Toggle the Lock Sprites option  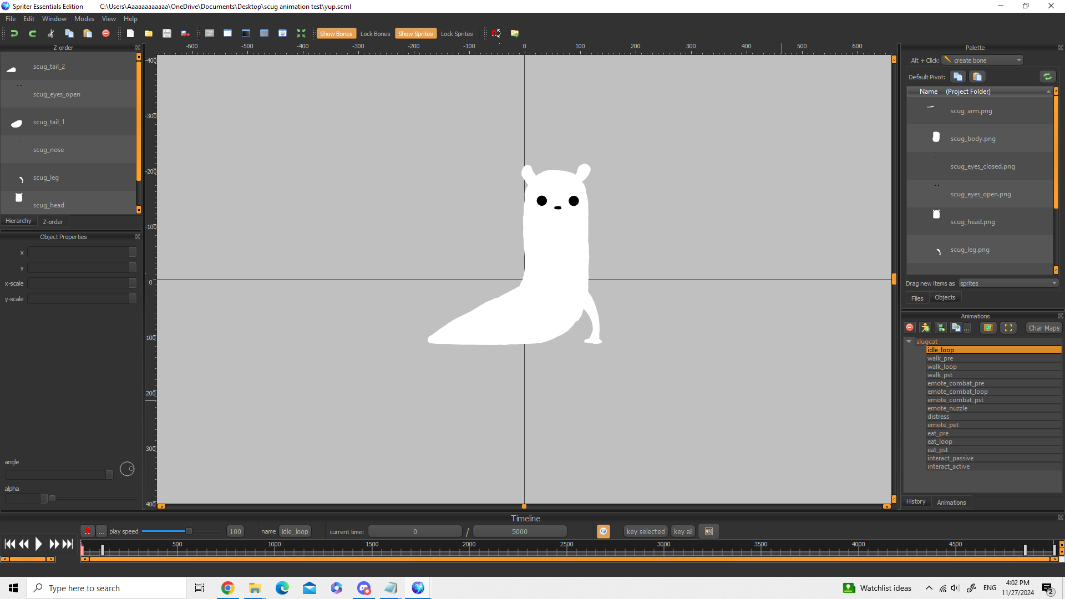[x=457, y=33]
